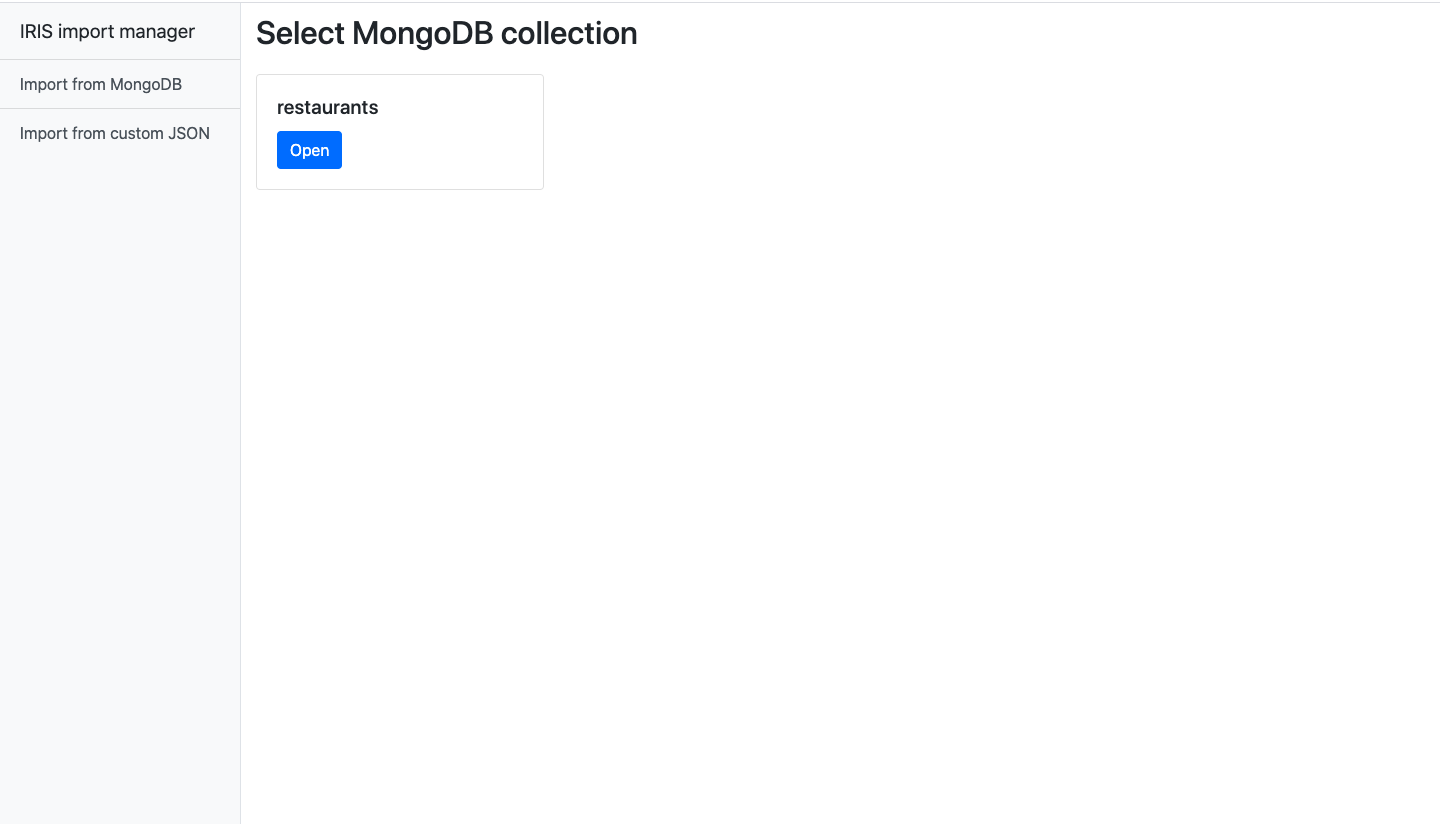The image size is (1440, 824).
Task: Select Import from custom JSON
Action: [x=115, y=133]
